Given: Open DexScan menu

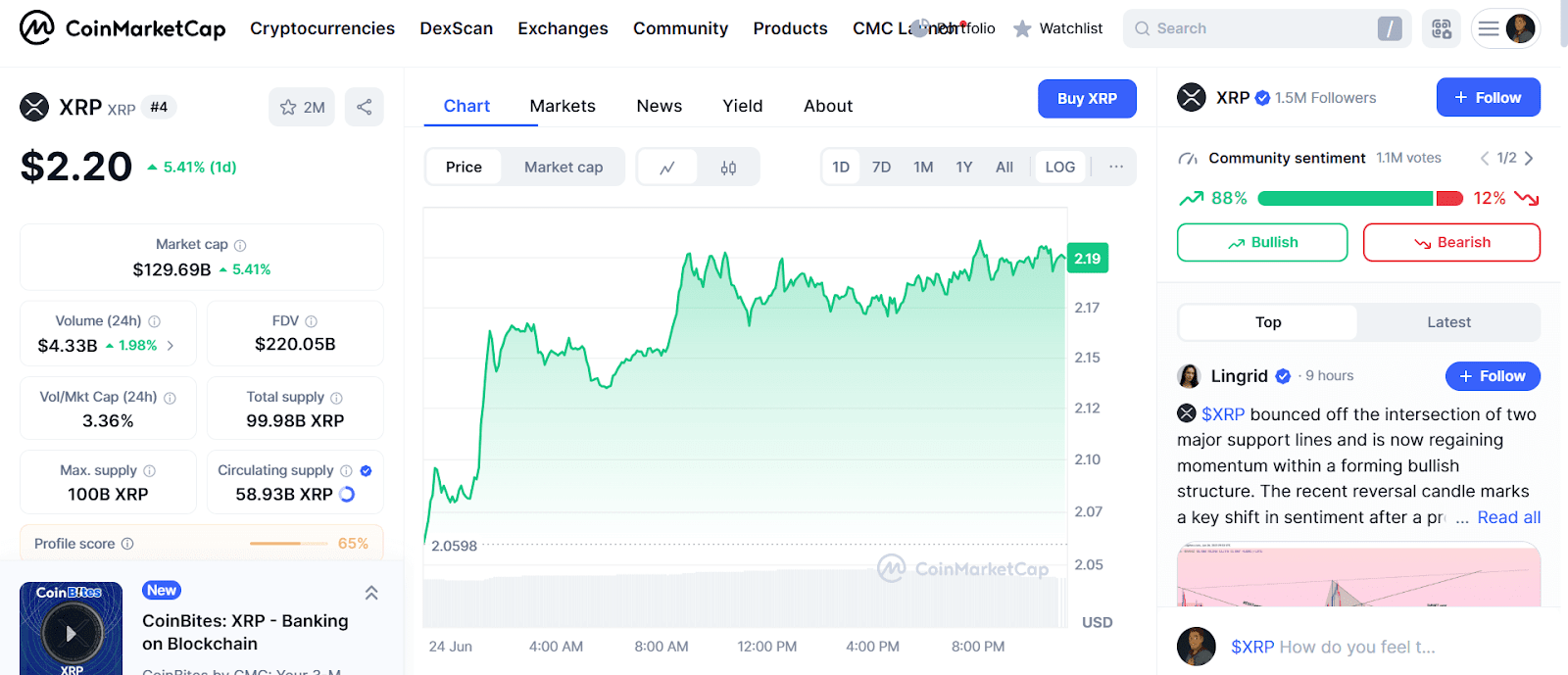Looking at the screenshot, I should tap(456, 28).
